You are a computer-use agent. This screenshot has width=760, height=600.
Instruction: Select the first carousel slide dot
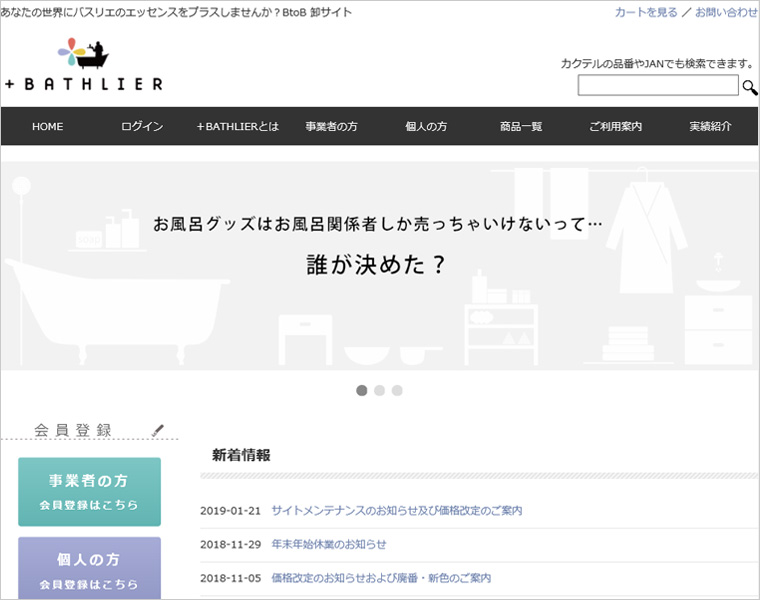tap(362, 390)
